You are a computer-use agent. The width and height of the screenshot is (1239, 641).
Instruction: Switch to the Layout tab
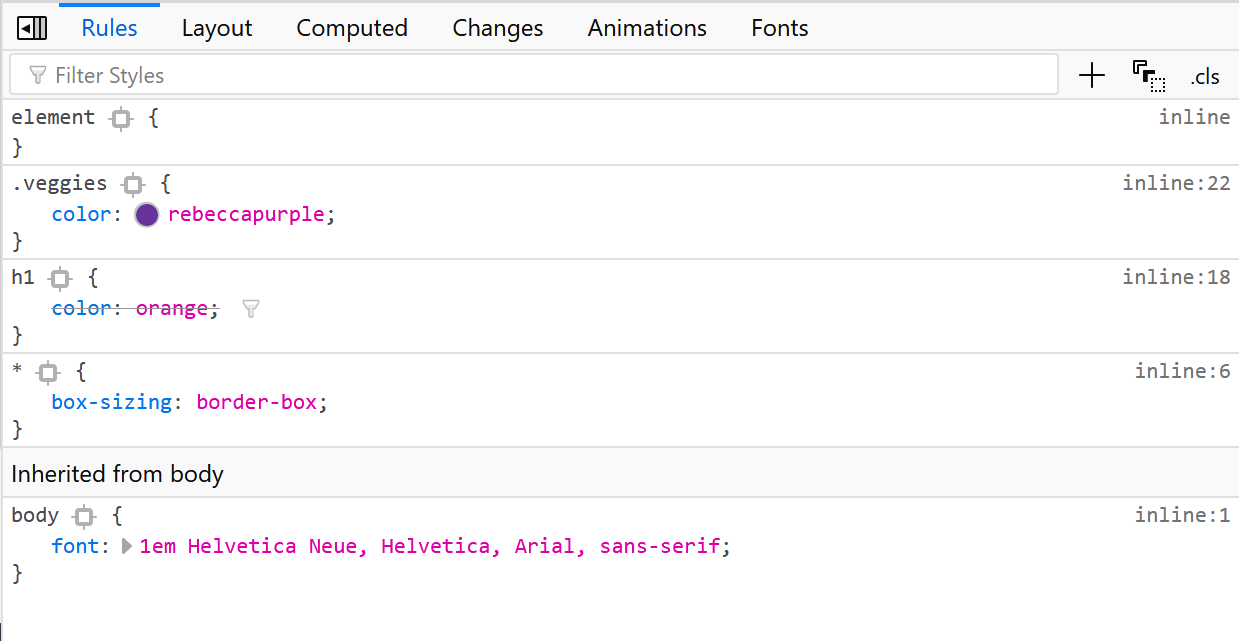(x=217, y=28)
